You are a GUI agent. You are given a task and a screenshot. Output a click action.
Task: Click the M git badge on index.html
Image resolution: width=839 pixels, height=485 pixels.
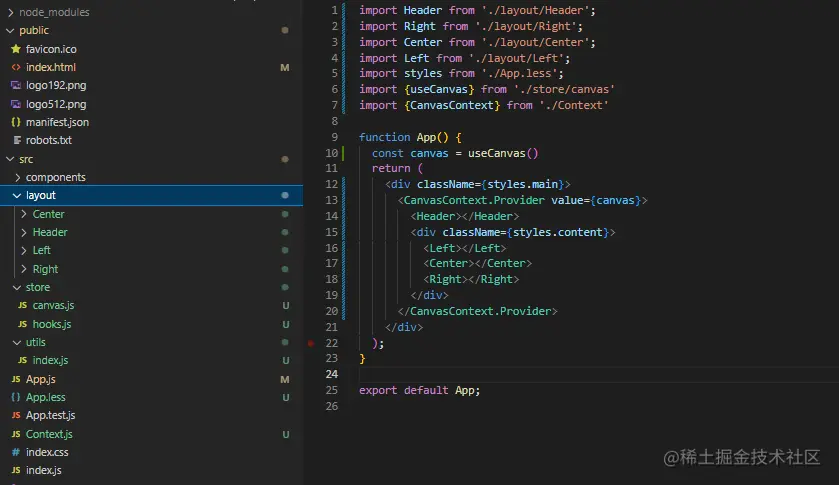click(285, 68)
